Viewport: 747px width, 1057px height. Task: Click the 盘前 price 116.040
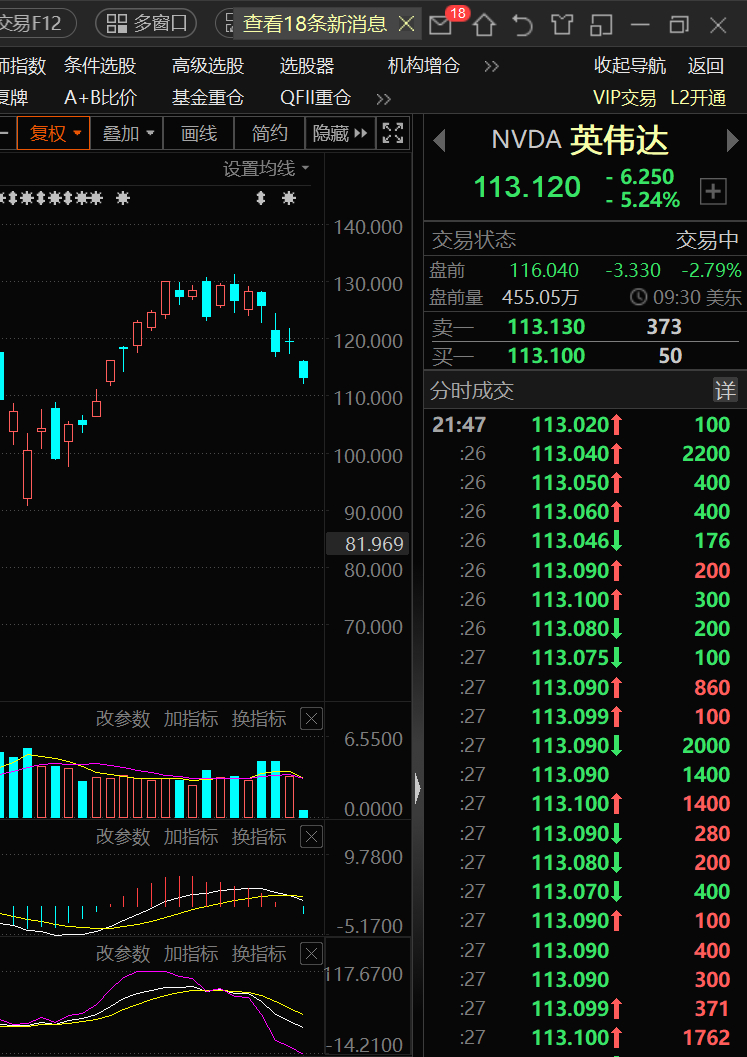[544, 271]
